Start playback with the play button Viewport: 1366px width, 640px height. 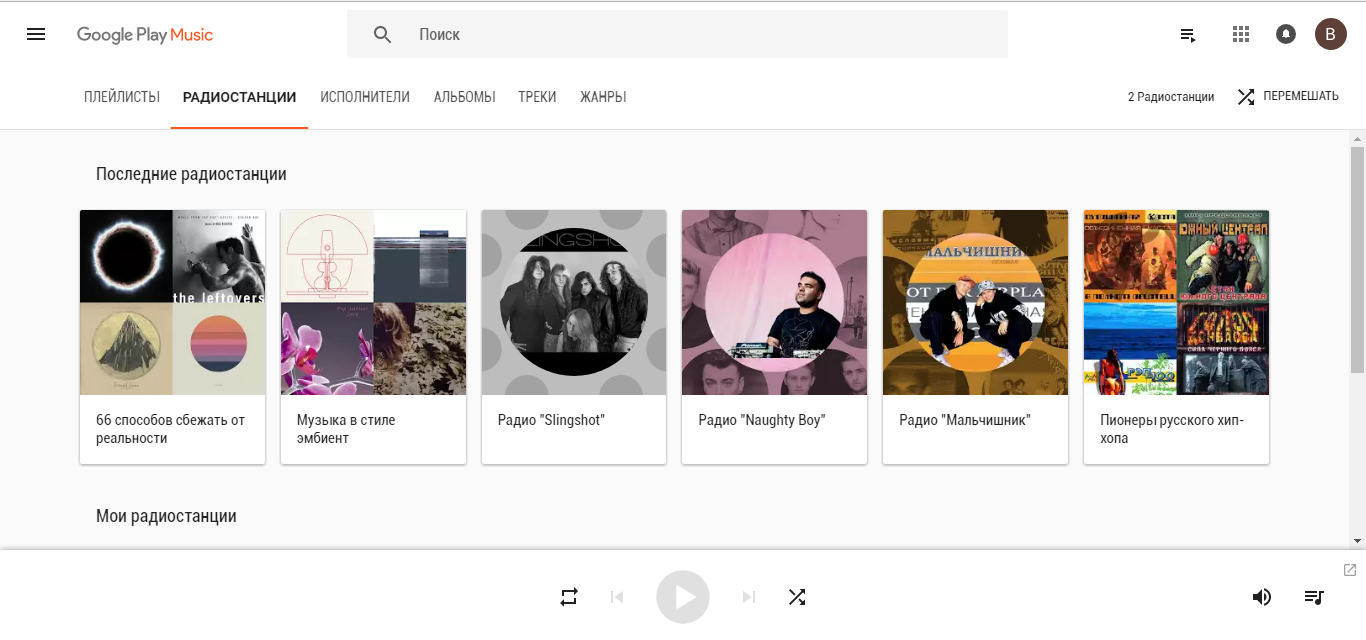[683, 597]
